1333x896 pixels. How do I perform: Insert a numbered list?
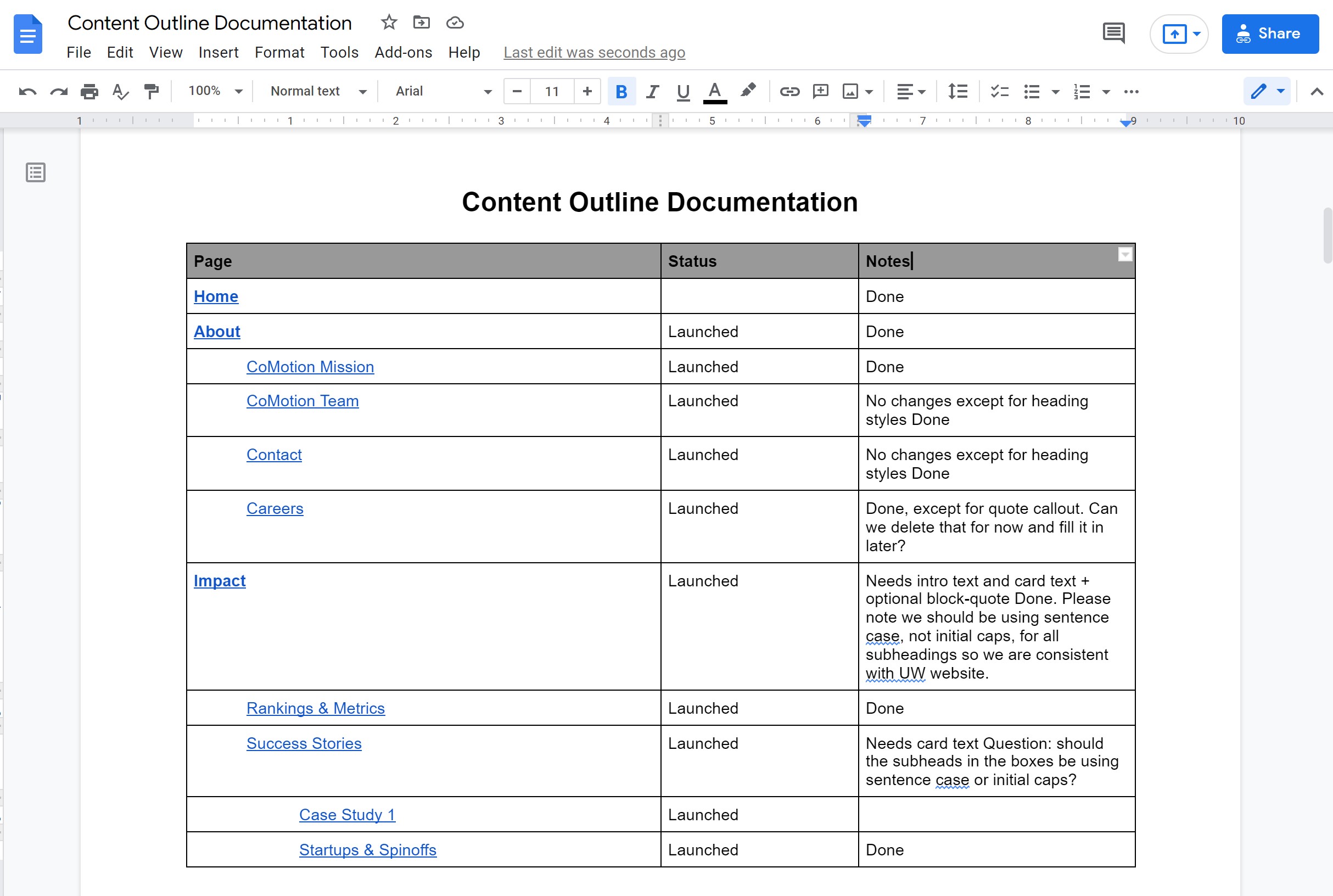click(x=1082, y=92)
